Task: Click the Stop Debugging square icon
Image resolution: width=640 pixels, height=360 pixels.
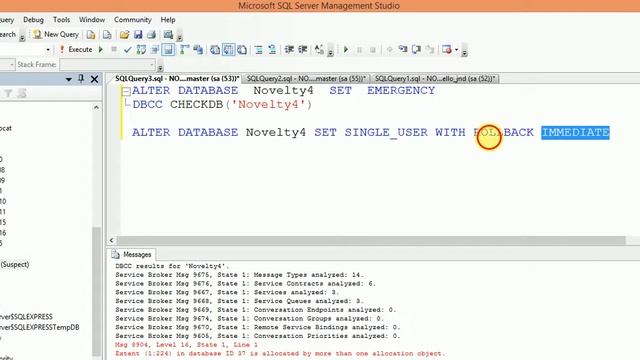Action: 373,50
